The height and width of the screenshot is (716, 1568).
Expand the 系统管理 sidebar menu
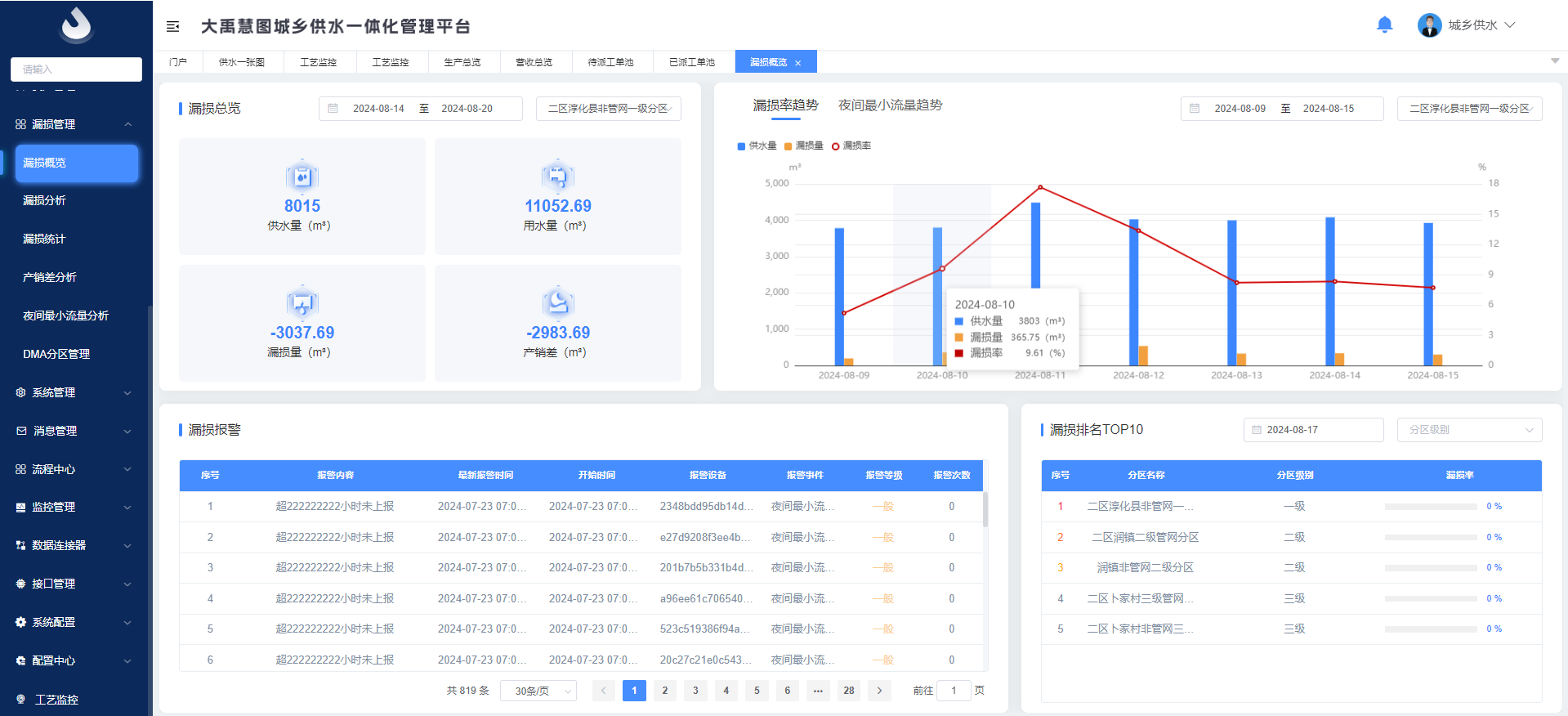[74, 393]
